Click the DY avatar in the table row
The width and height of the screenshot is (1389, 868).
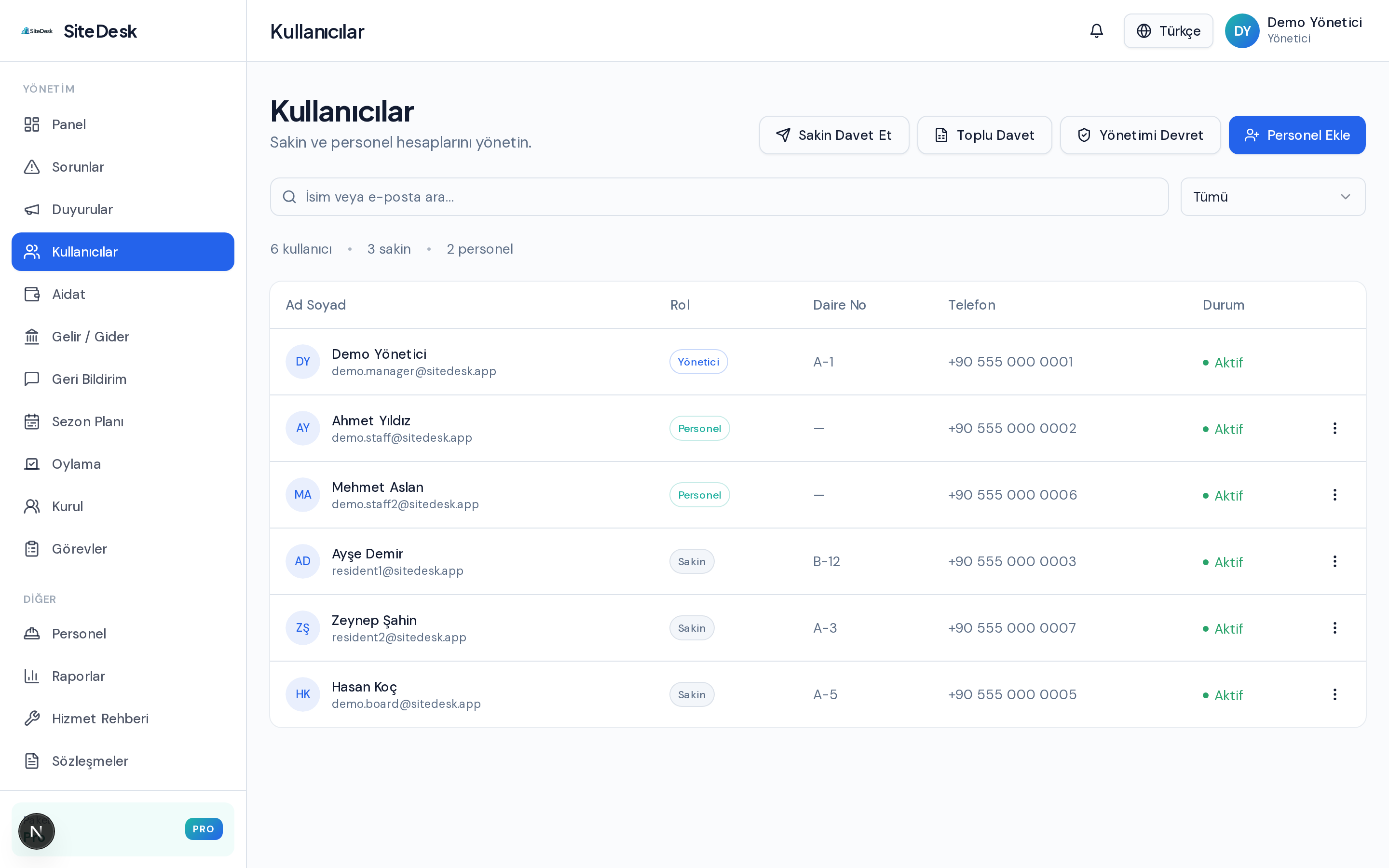(x=302, y=362)
